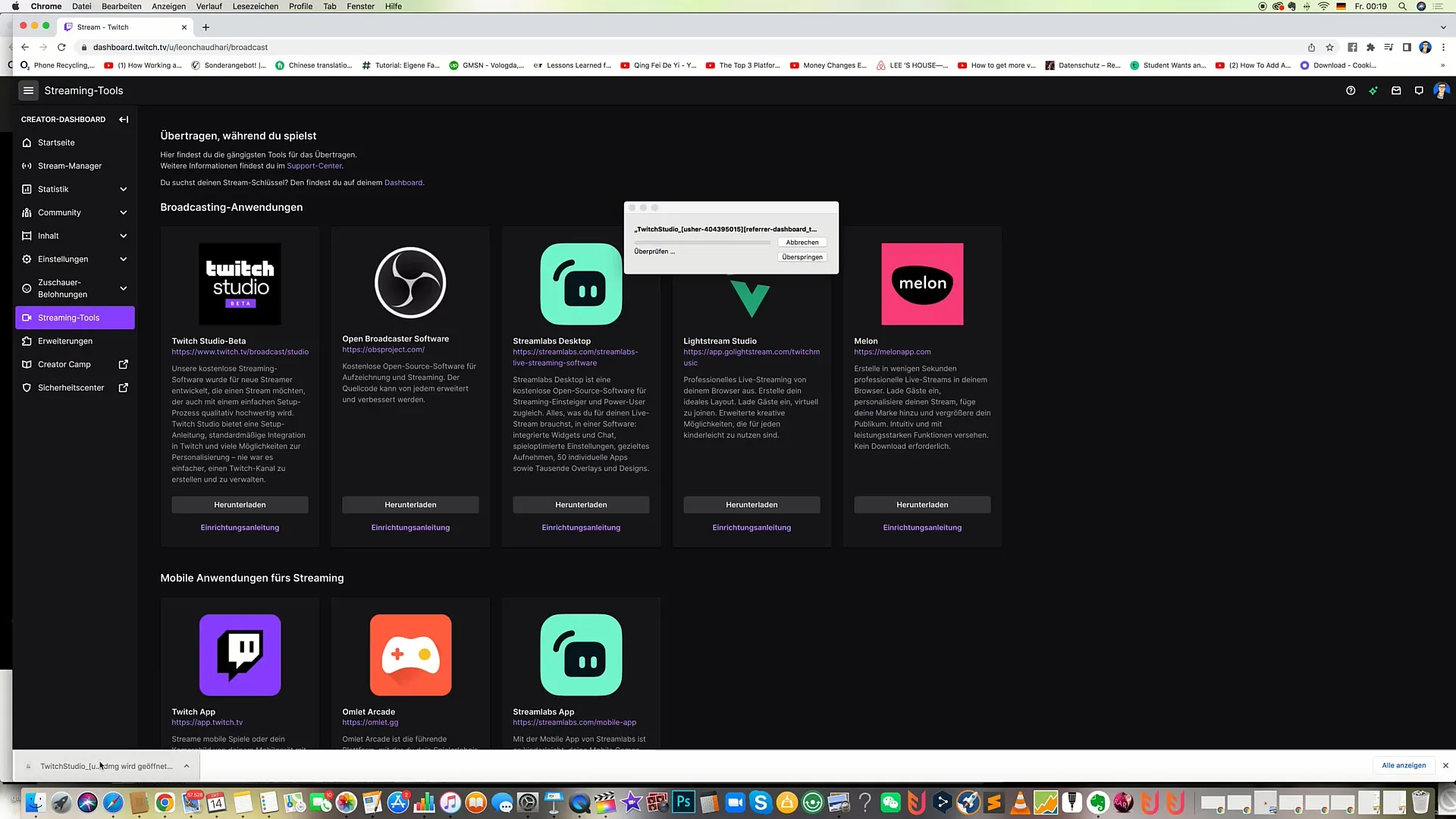The height and width of the screenshot is (819, 1456).
Task: Collapse the Creator-Dashboard sidebar arrow
Action: (124, 119)
